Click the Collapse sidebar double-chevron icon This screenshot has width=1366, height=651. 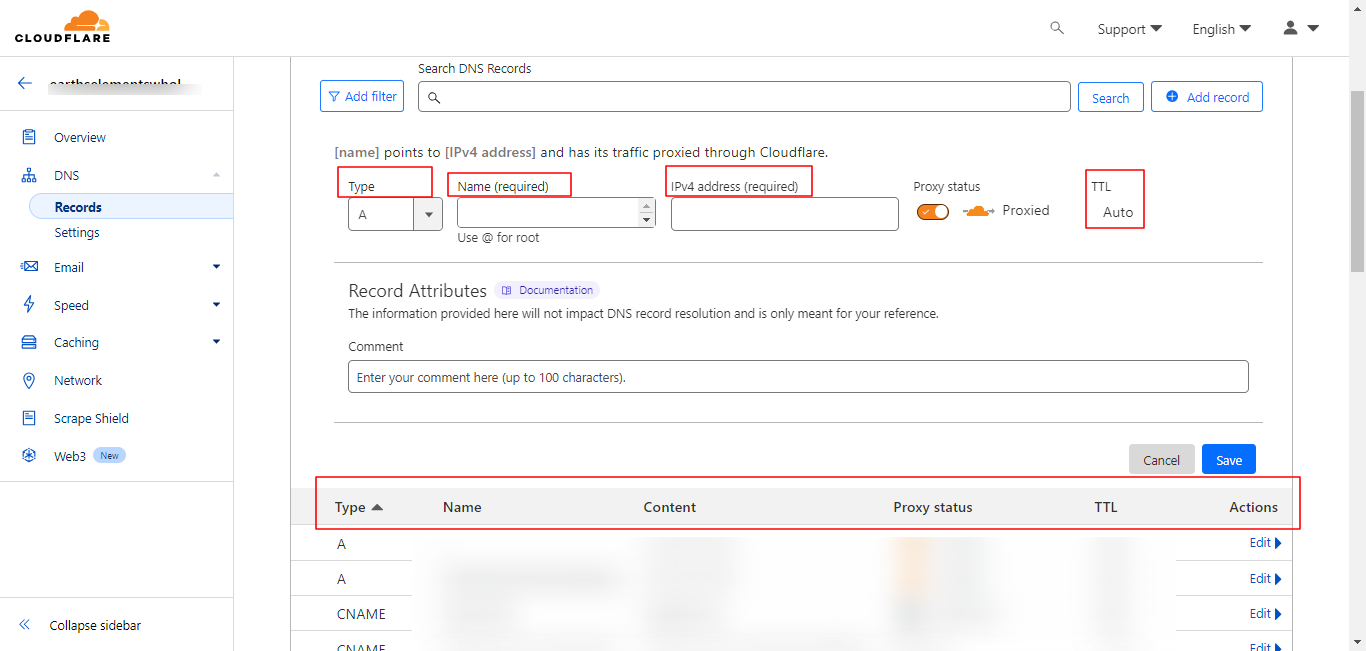pos(25,625)
